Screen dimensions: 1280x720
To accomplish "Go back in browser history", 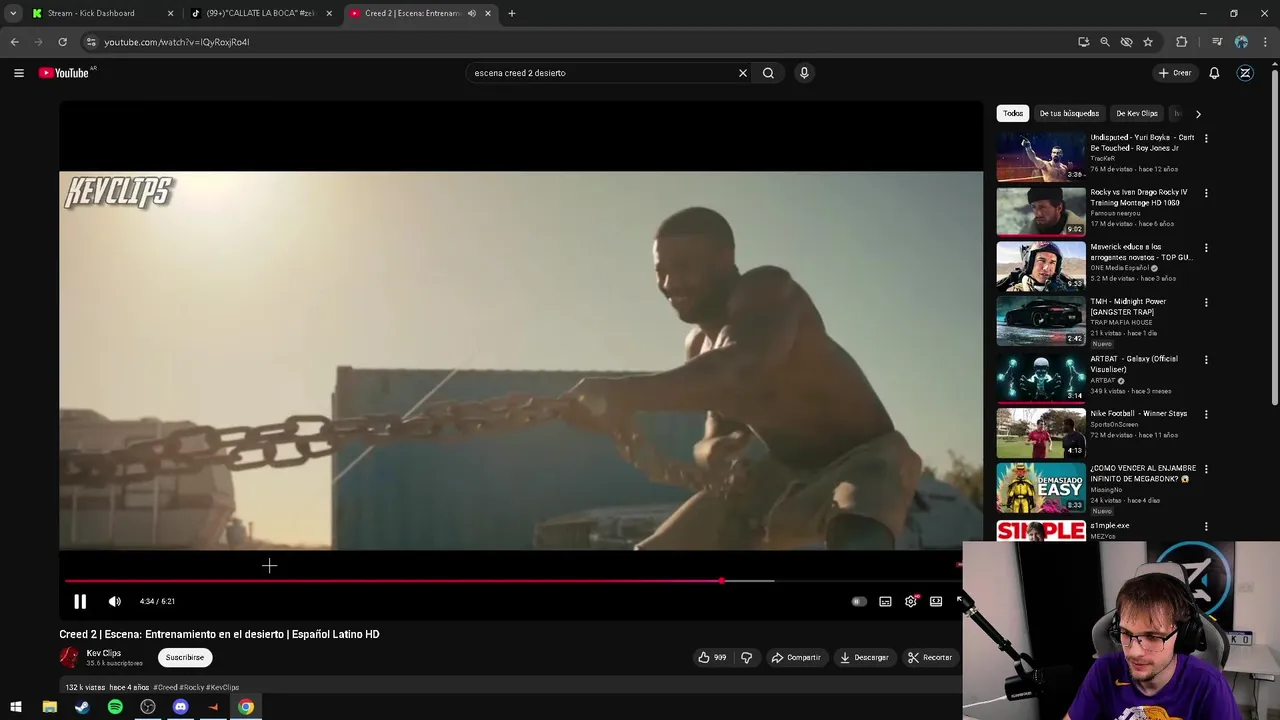I will 14,42.
